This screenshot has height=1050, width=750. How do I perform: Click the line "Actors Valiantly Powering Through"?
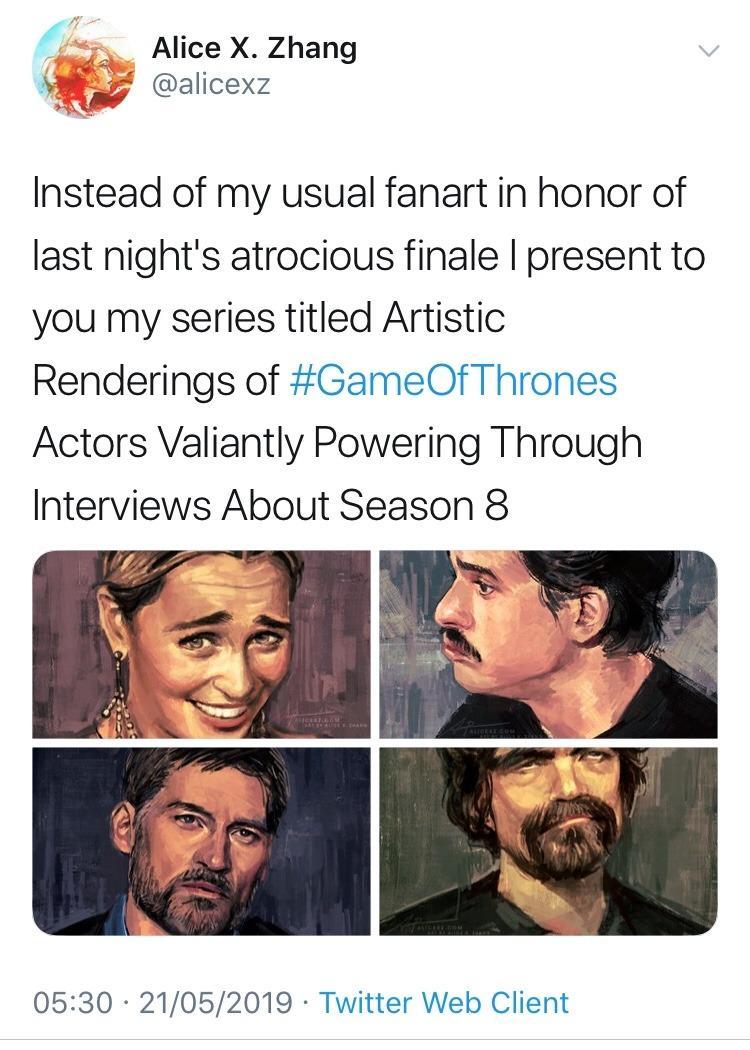tap(337, 443)
